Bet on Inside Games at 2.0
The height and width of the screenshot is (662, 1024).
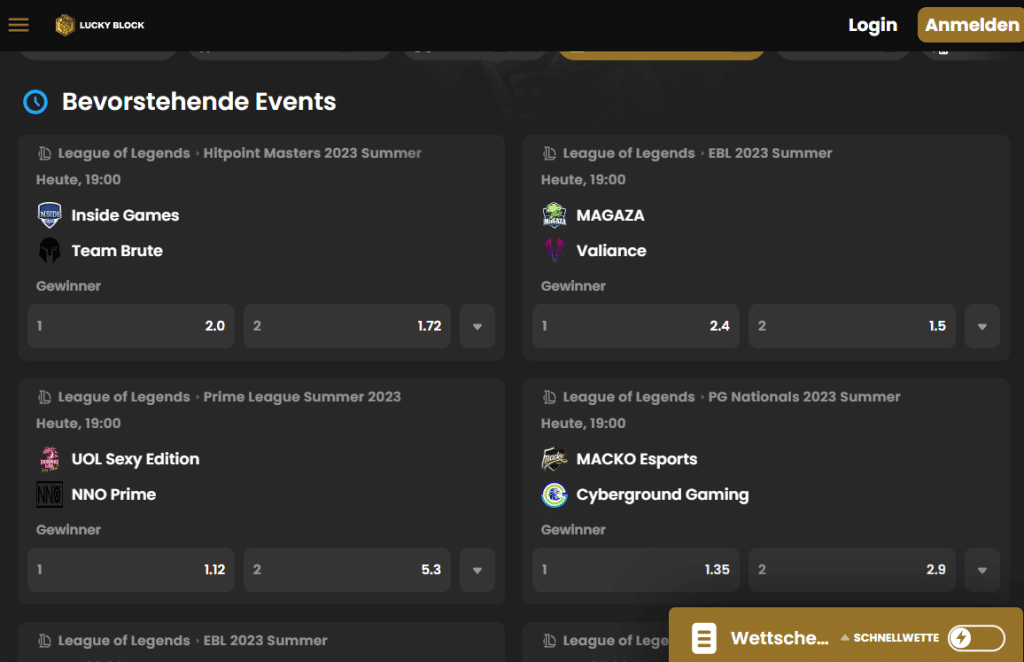tap(131, 326)
